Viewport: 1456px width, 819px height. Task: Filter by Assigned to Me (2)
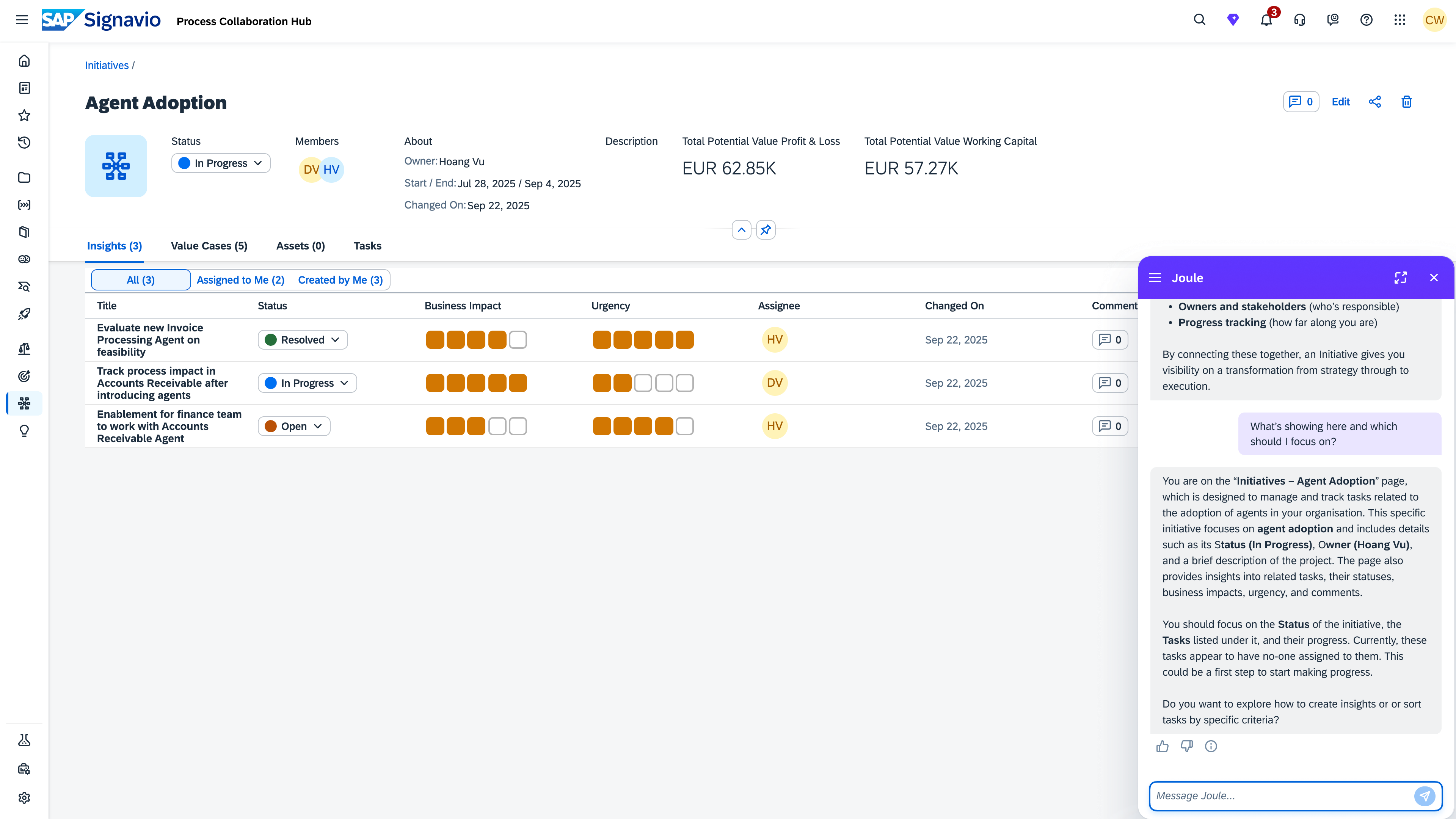(240, 280)
